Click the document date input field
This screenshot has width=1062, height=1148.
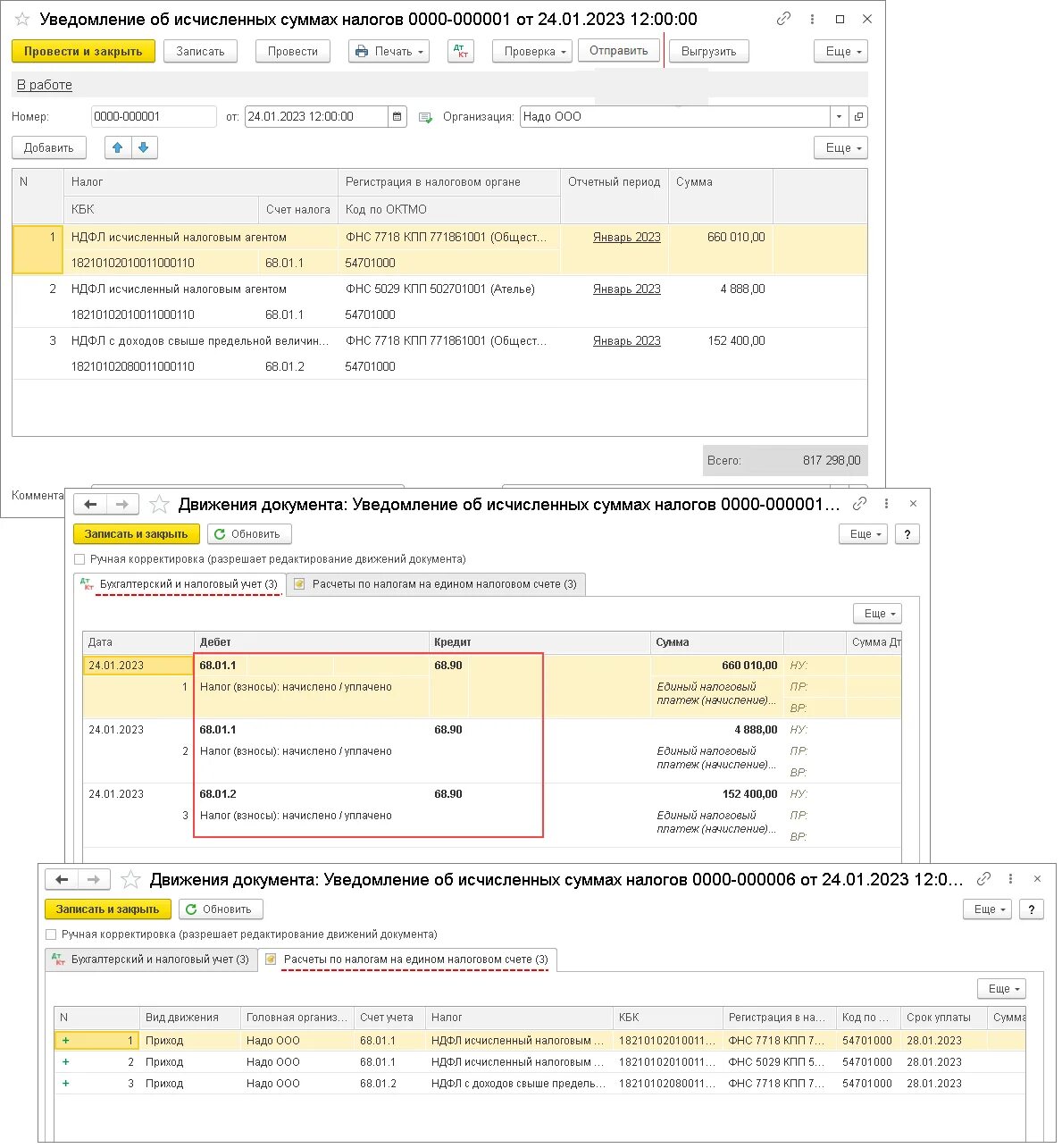tap(317, 116)
